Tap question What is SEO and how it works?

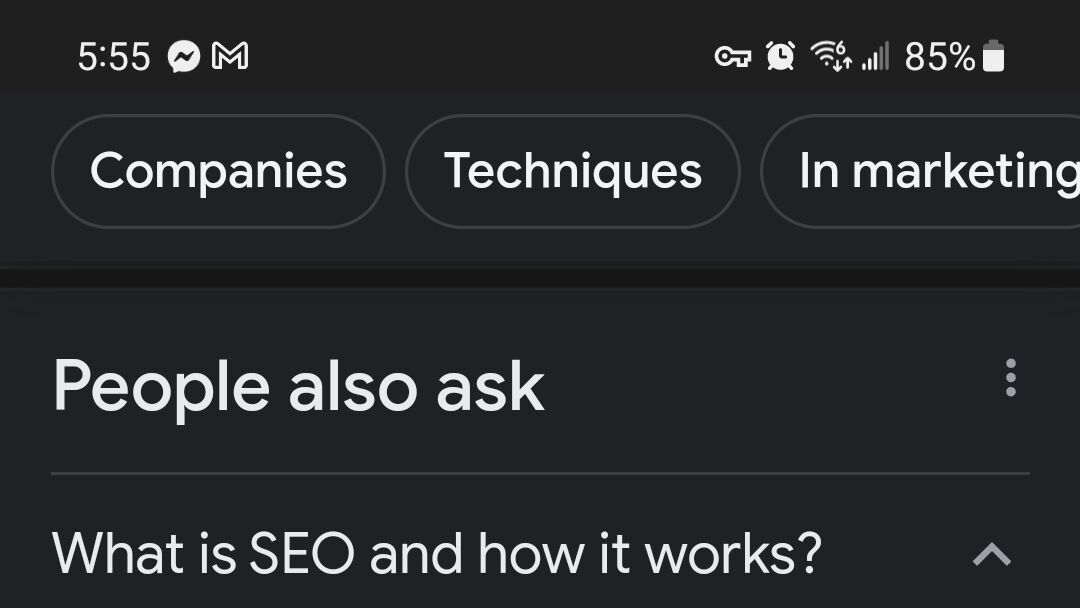437,554
